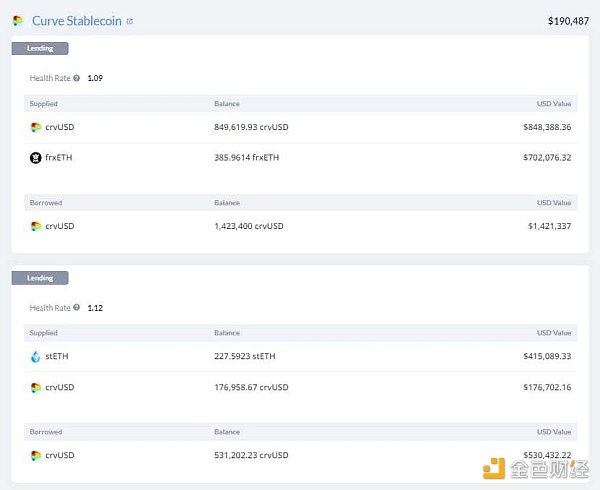The height and width of the screenshot is (490, 600).
Task: Click the help icon next to Health Rate 1.12
Action: point(77,308)
